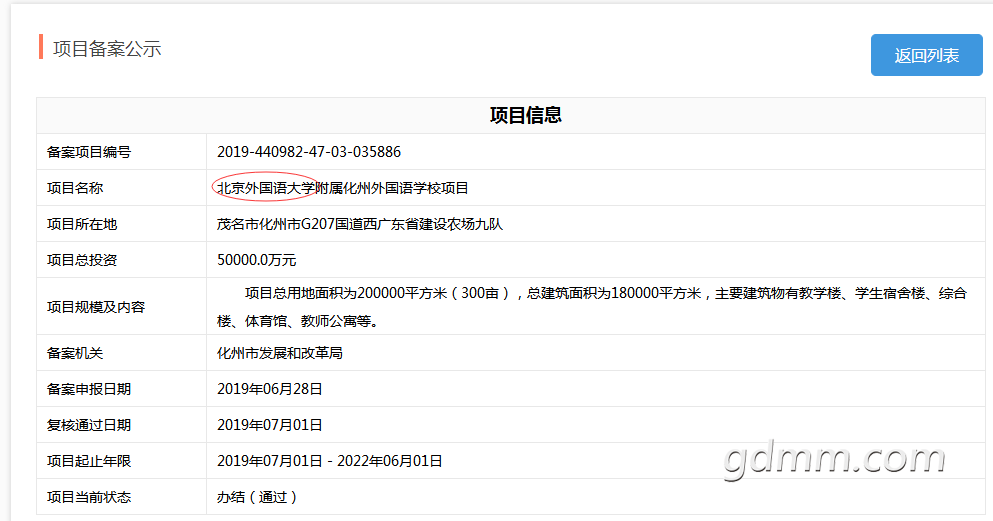
Task: Select project number 2019-440982-47-03-035886
Action: click(309, 152)
